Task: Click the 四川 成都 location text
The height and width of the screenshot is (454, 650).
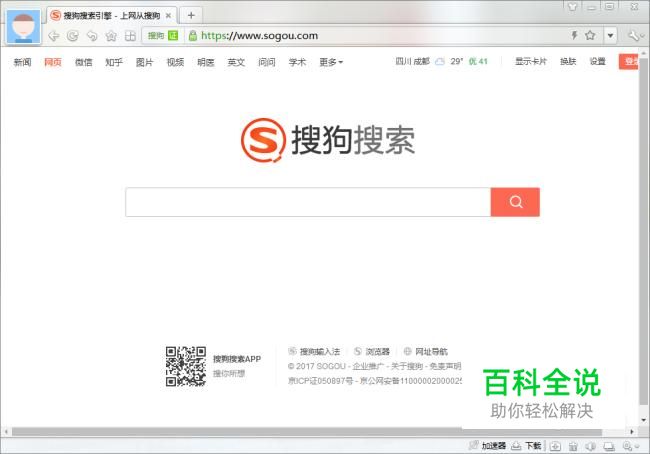Action: 412,61
